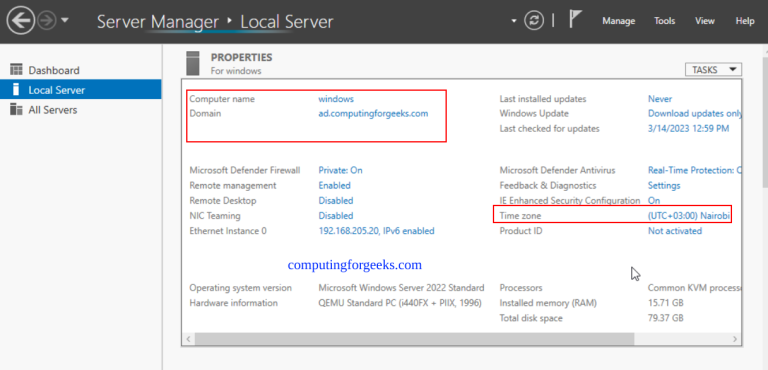Open the Help menu
This screenshot has height=370, width=768.
(x=745, y=21)
